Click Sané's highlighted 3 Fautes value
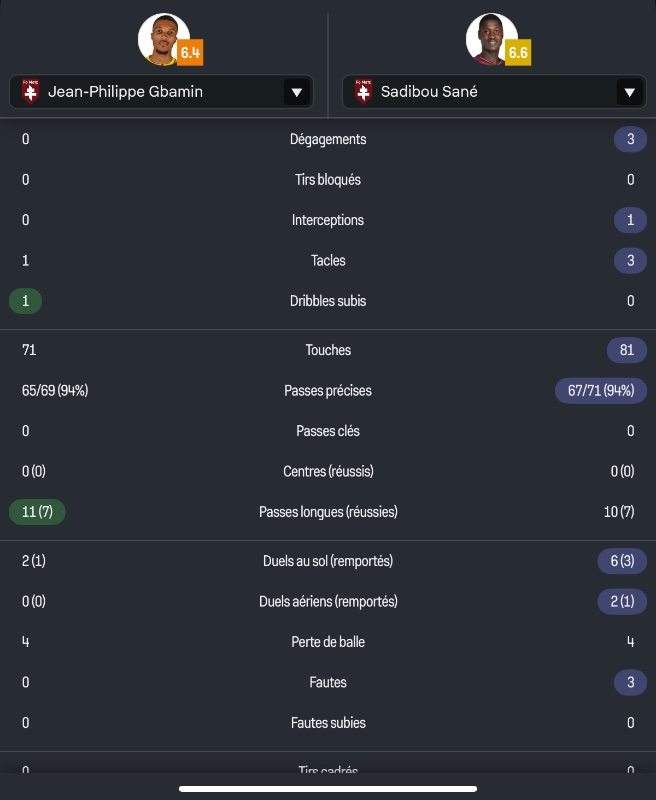 tap(630, 682)
